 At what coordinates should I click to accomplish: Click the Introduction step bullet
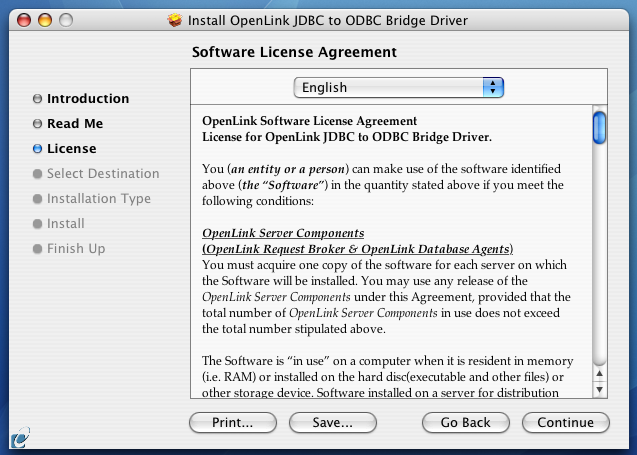[37, 99]
